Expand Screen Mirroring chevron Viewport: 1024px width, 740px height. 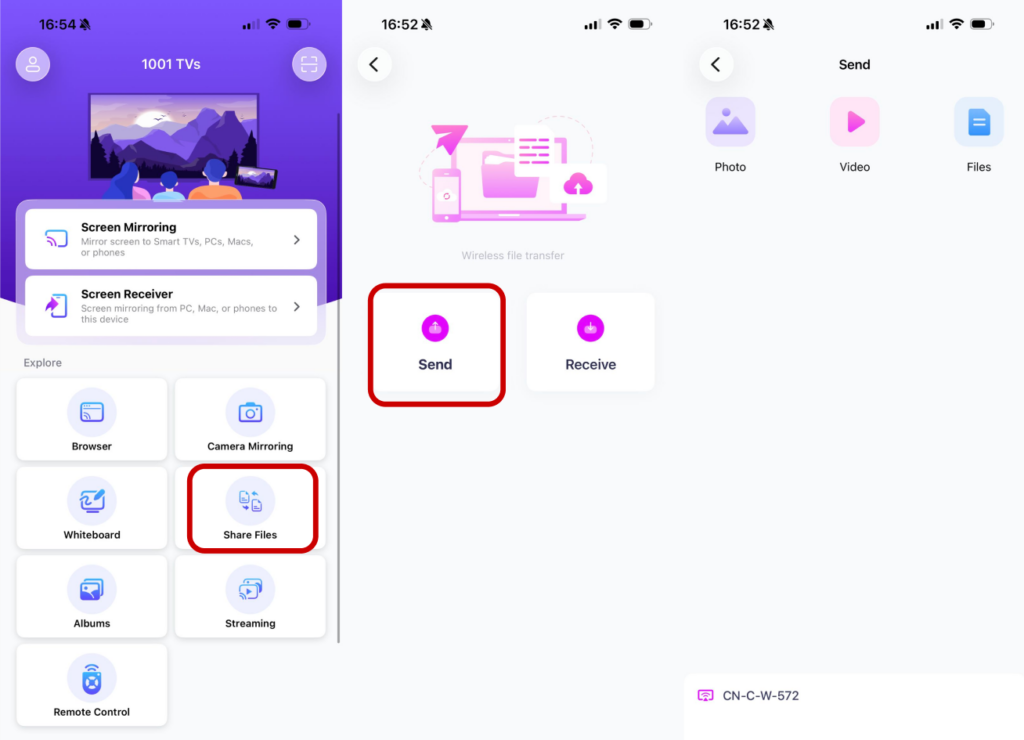coord(296,240)
